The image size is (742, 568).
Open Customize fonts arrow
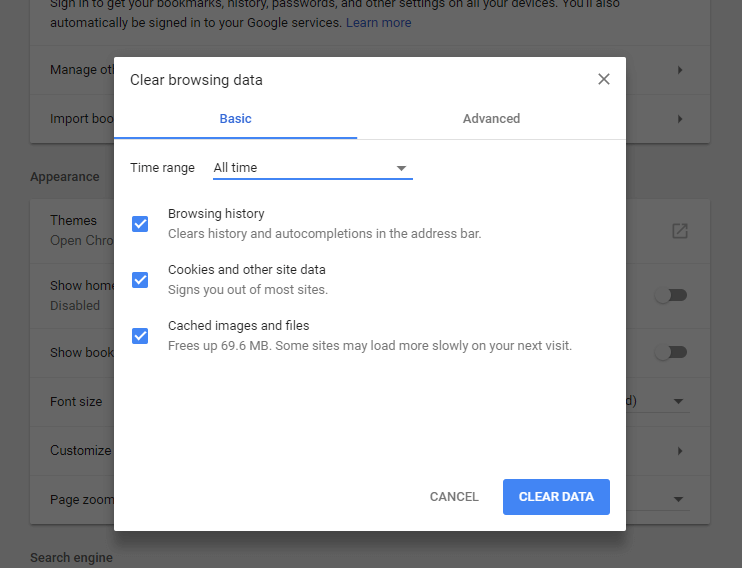[x=680, y=451]
